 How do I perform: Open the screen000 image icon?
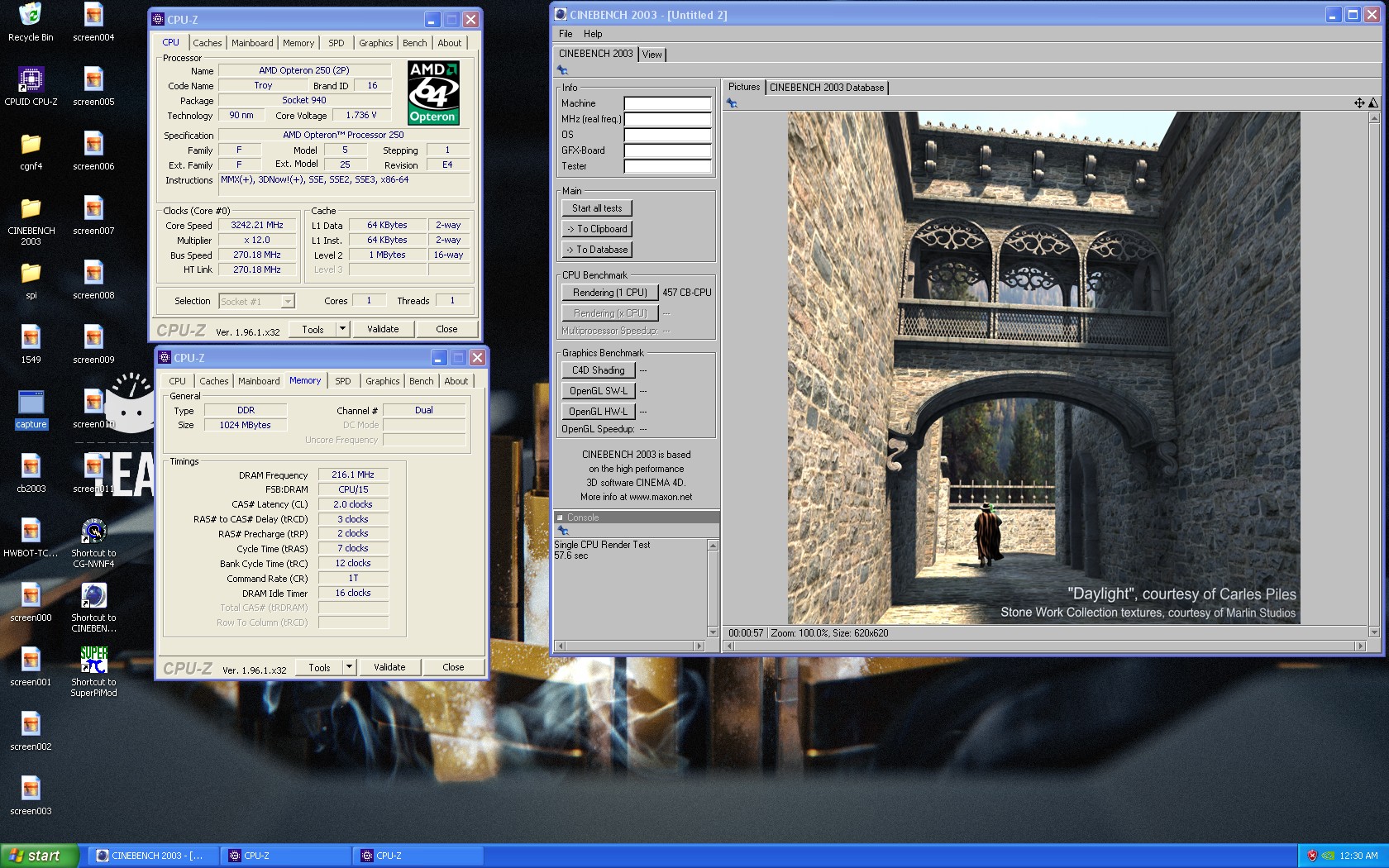[x=31, y=602]
